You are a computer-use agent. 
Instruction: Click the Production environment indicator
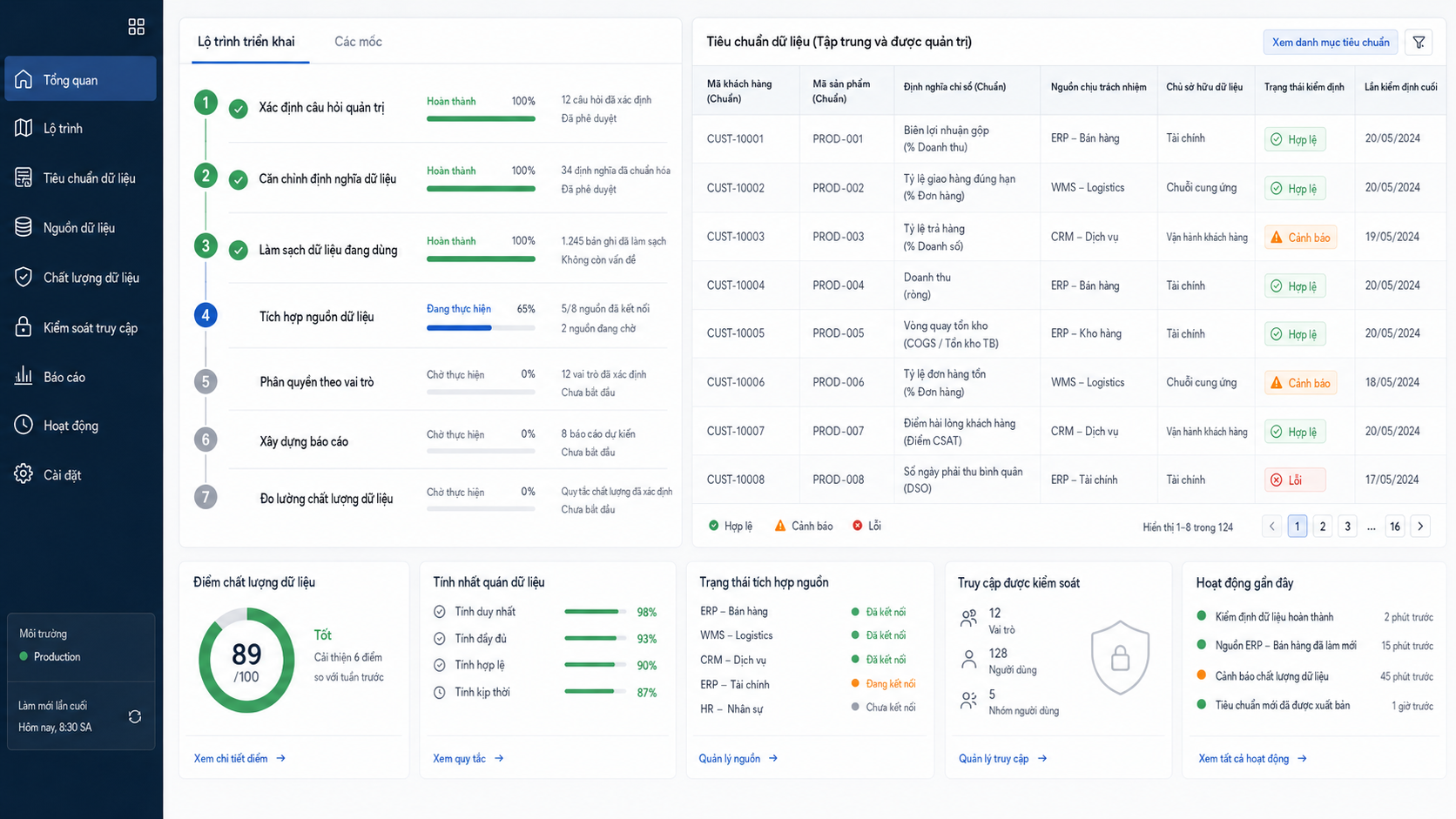click(50, 656)
